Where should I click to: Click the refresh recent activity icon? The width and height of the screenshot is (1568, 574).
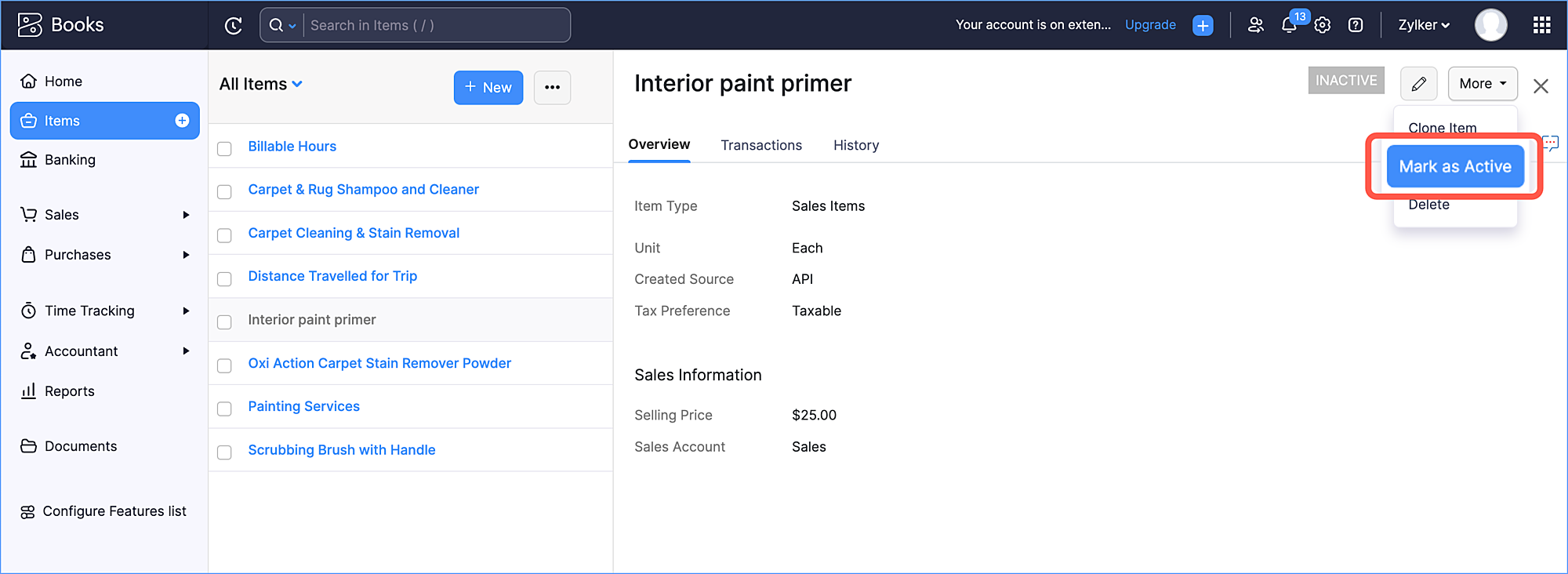[233, 26]
